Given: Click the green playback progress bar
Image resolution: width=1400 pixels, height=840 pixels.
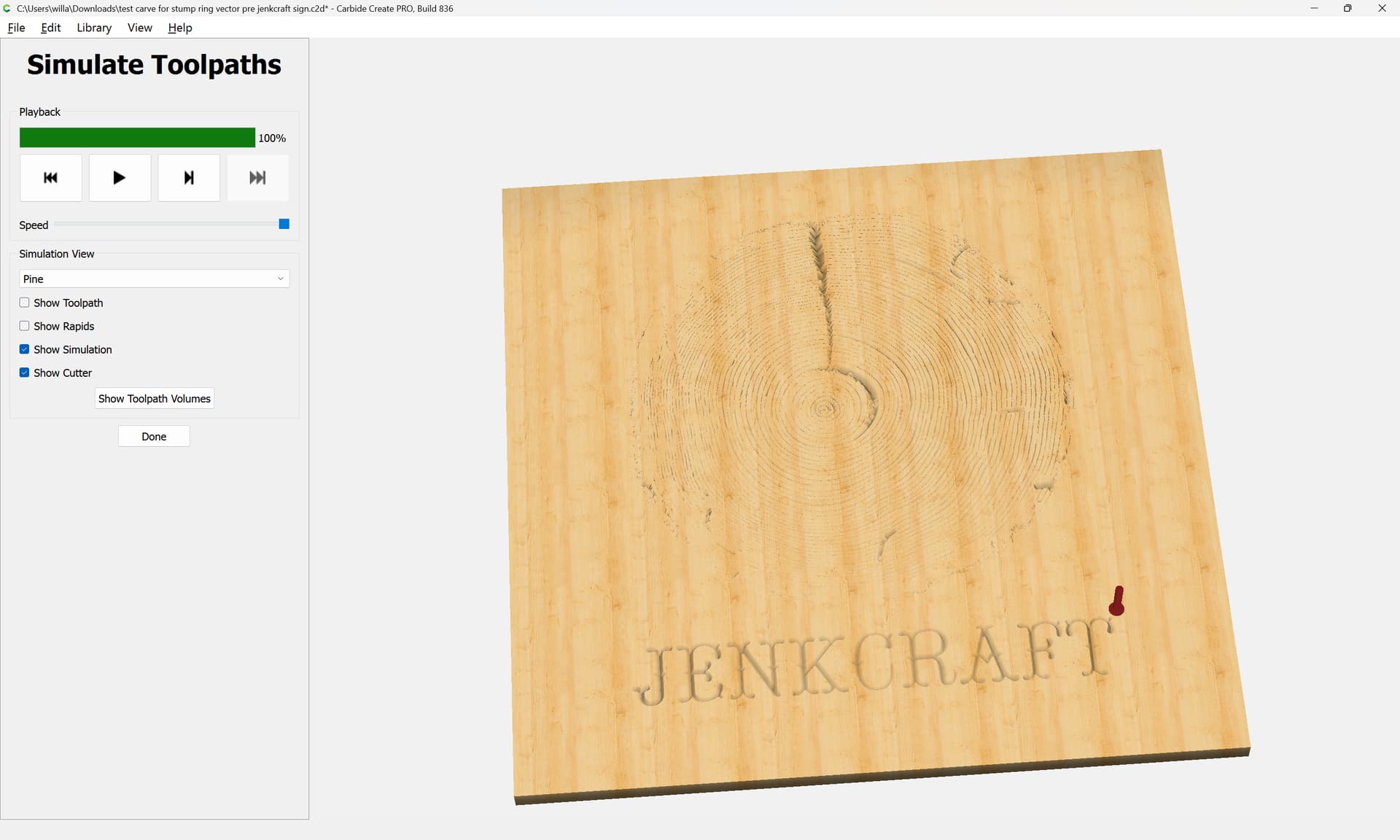Looking at the screenshot, I should pos(137,138).
